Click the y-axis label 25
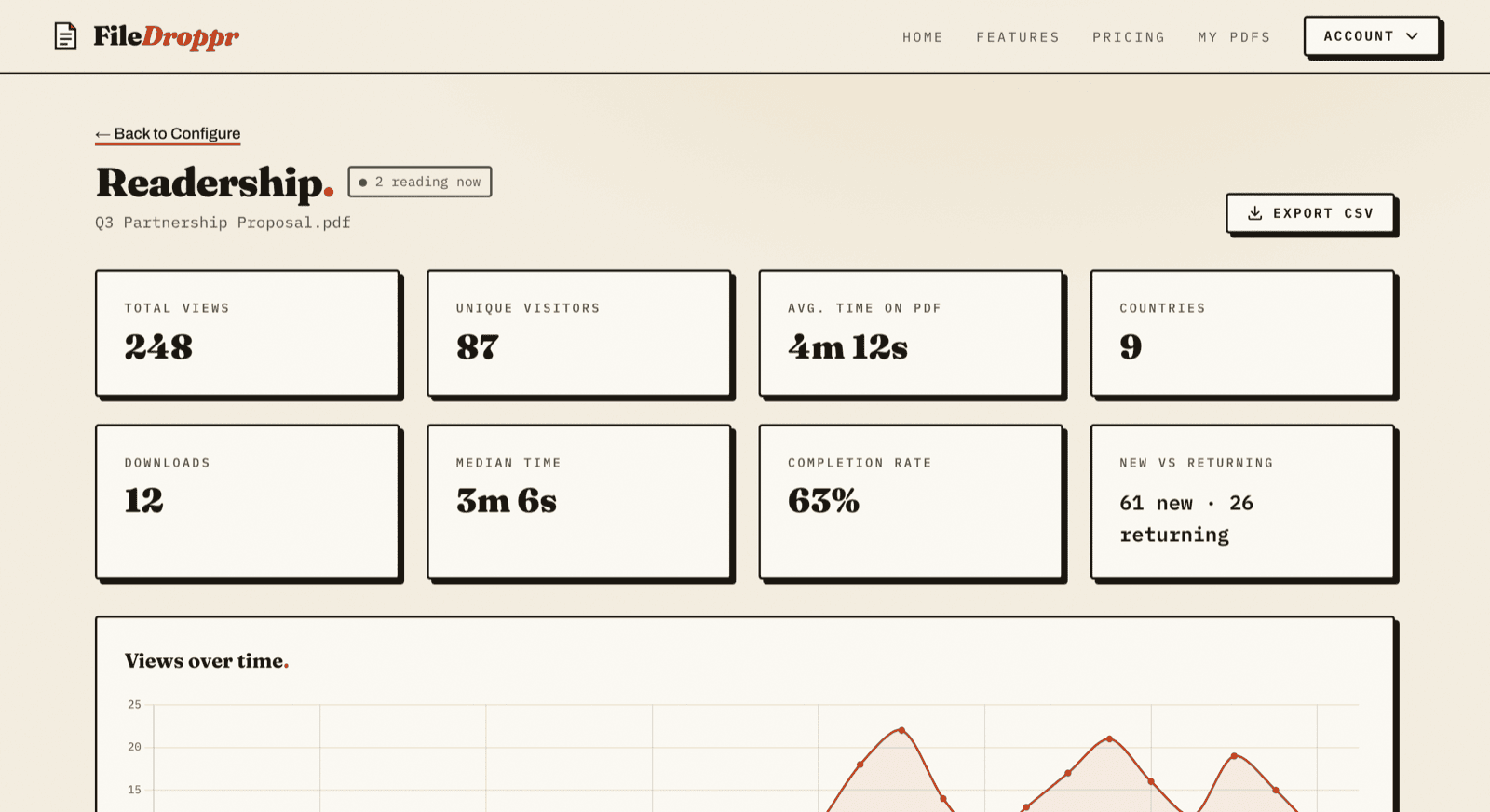The height and width of the screenshot is (812, 1490). tap(134, 705)
